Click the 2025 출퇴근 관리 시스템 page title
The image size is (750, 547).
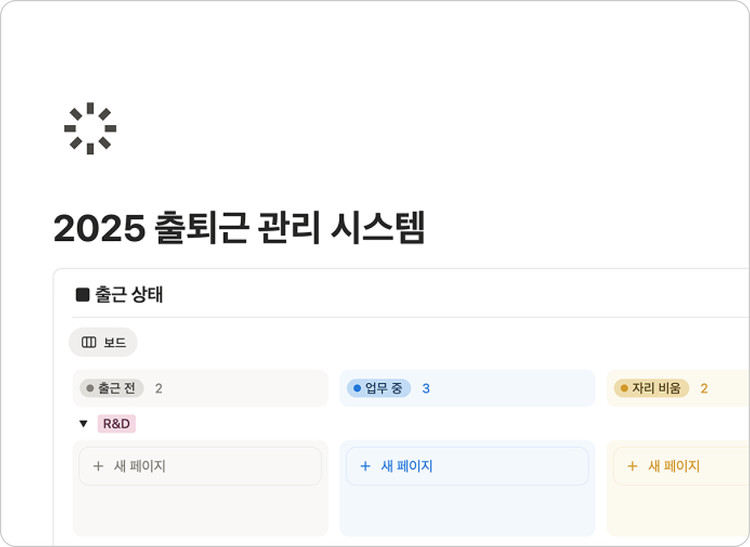[x=239, y=228]
